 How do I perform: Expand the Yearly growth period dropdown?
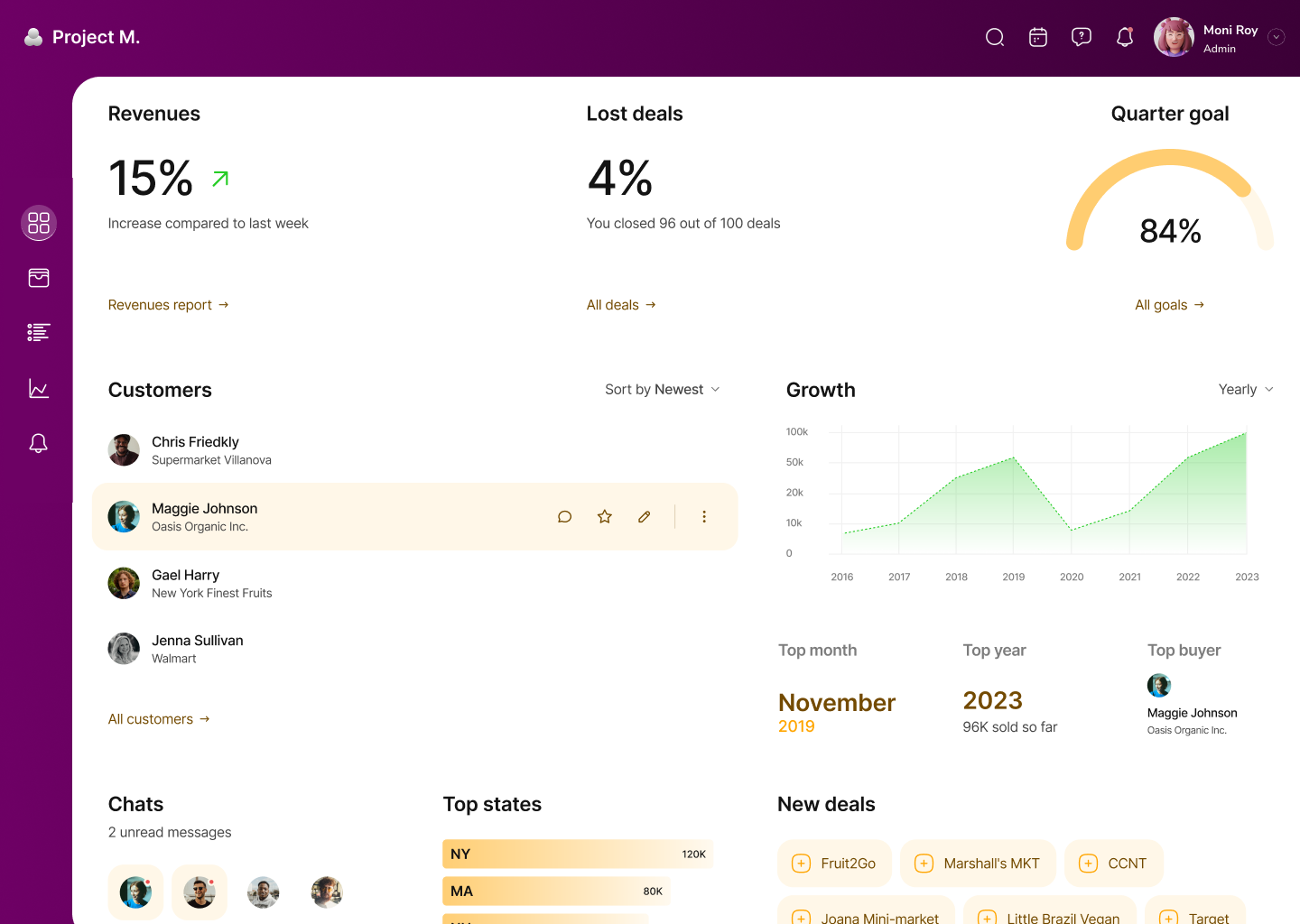coord(1246,390)
